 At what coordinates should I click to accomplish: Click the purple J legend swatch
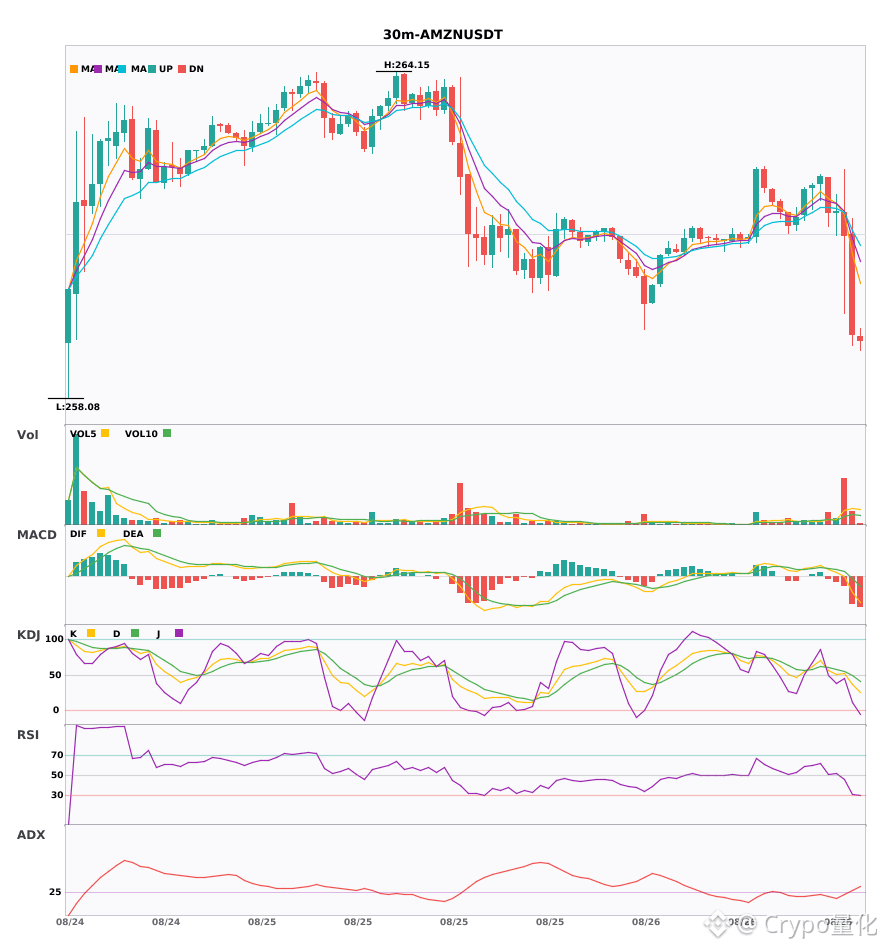179,633
